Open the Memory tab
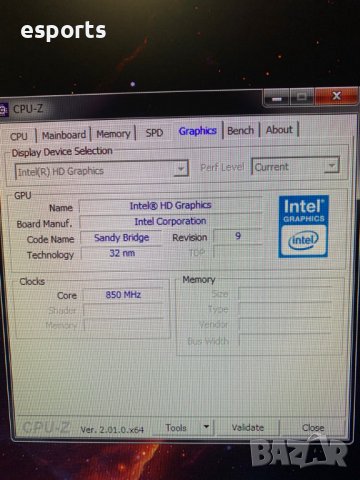The width and height of the screenshot is (360, 480). point(113,134)
